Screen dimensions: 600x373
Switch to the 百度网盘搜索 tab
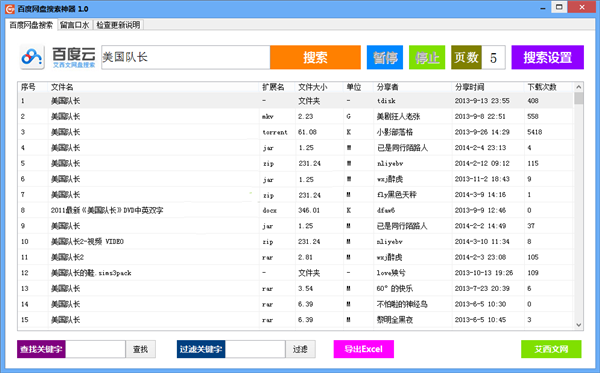pos(31,25)
